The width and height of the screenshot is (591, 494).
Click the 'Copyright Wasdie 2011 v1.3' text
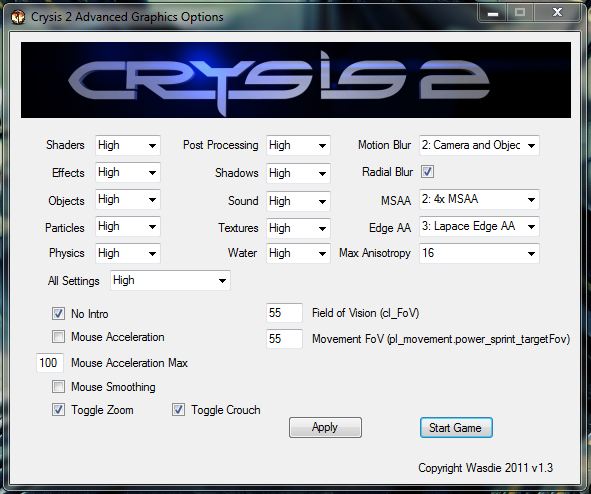click(485, 468)
